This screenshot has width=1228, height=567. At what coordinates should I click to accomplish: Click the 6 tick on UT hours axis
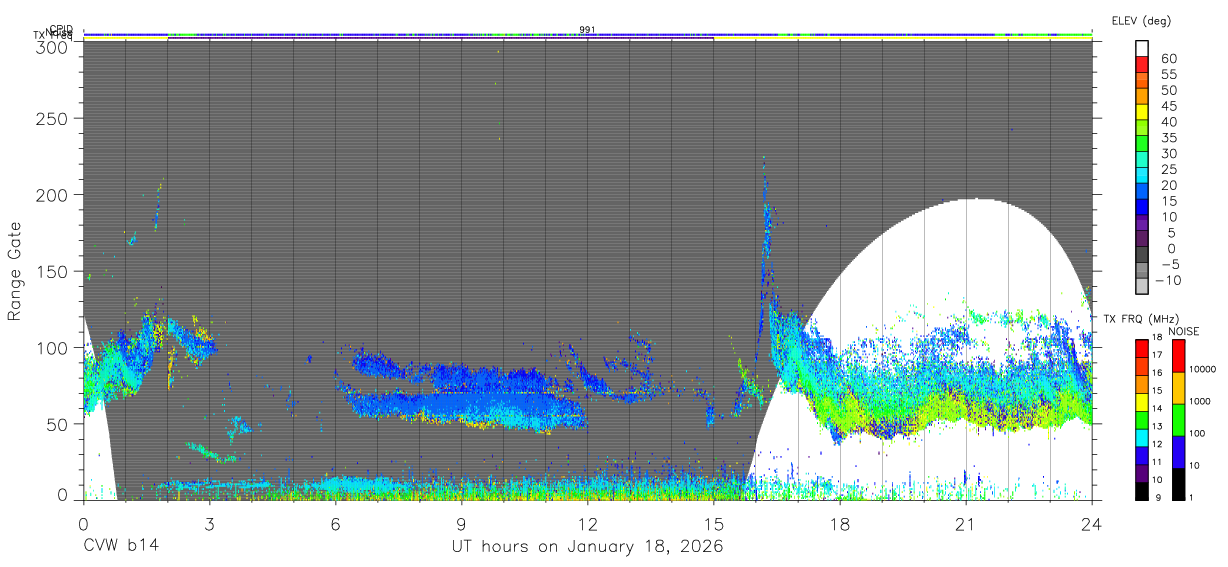pyautogui.click(x=335, y=523)
